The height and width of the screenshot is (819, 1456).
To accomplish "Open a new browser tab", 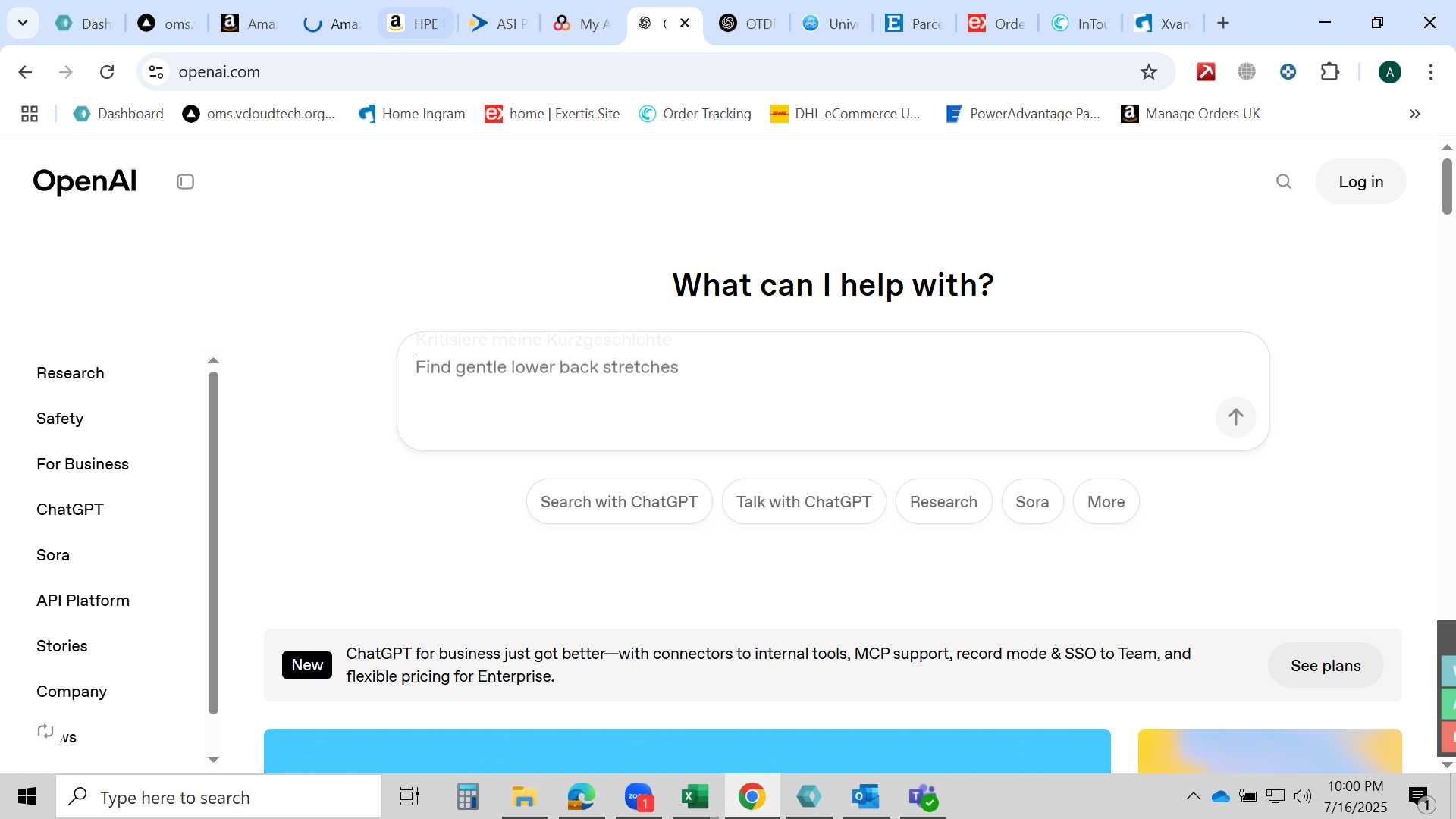I will click(x=1222, y=23).
